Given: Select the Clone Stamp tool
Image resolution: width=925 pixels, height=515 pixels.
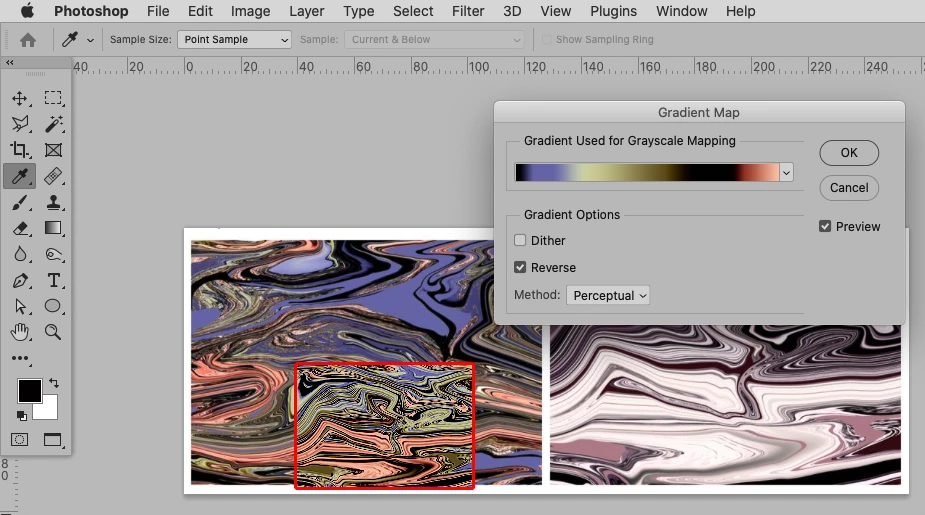Looking at the screenshot, I should point(53,202).
